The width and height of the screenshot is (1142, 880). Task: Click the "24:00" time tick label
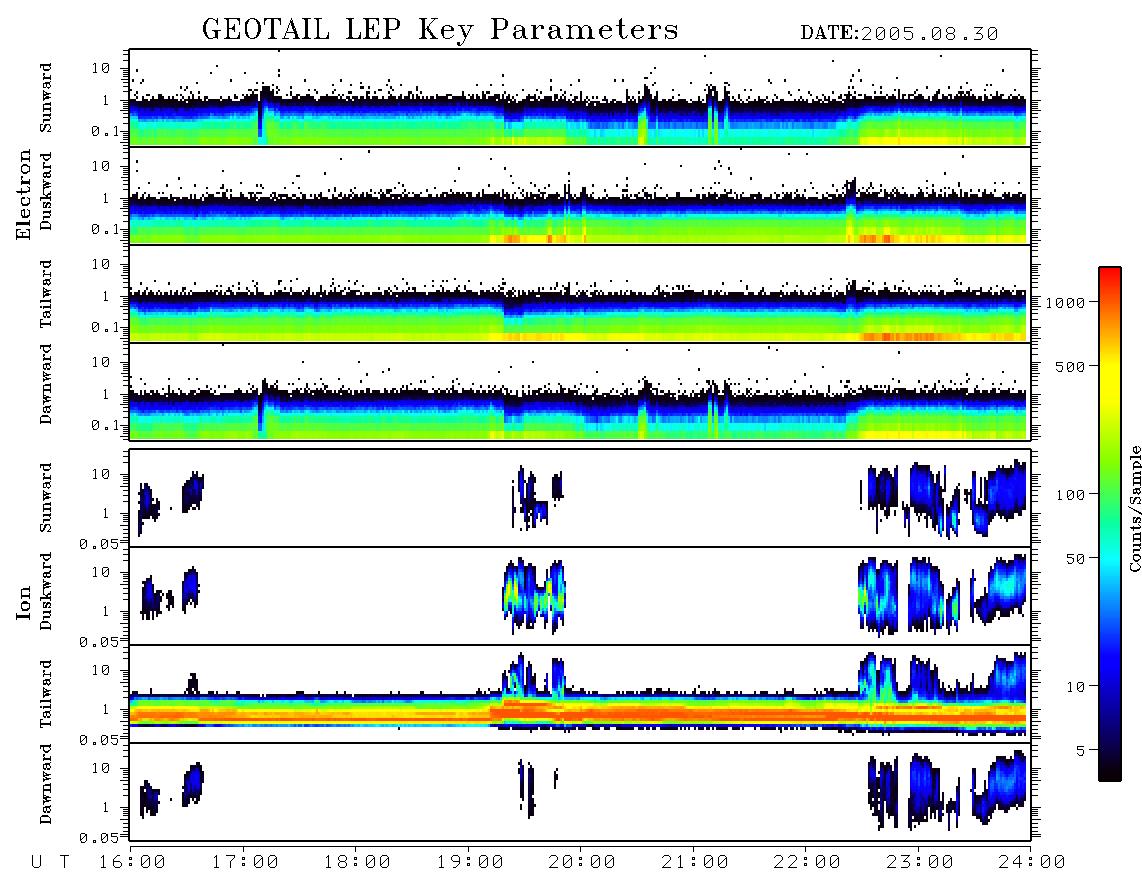(1031, 863)
